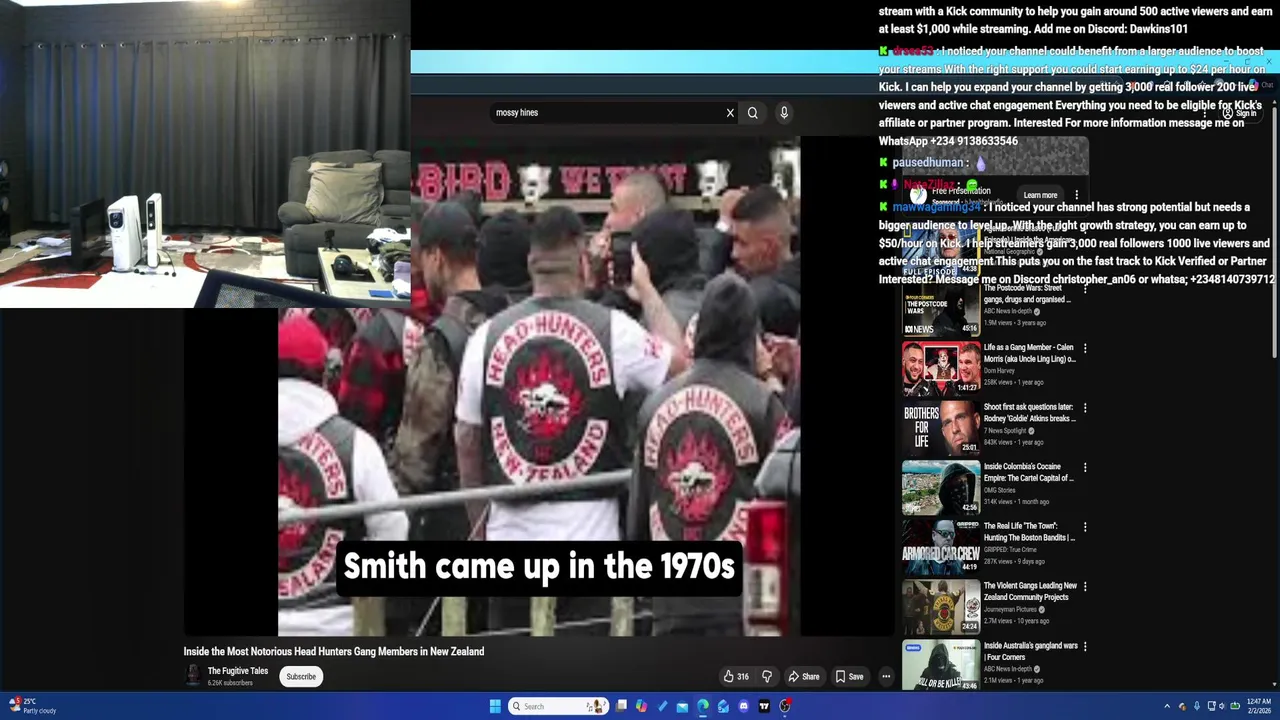This screenshot has height=720, width=1280.
Task: Dislike the Head Hunters video
Action: 767,677
